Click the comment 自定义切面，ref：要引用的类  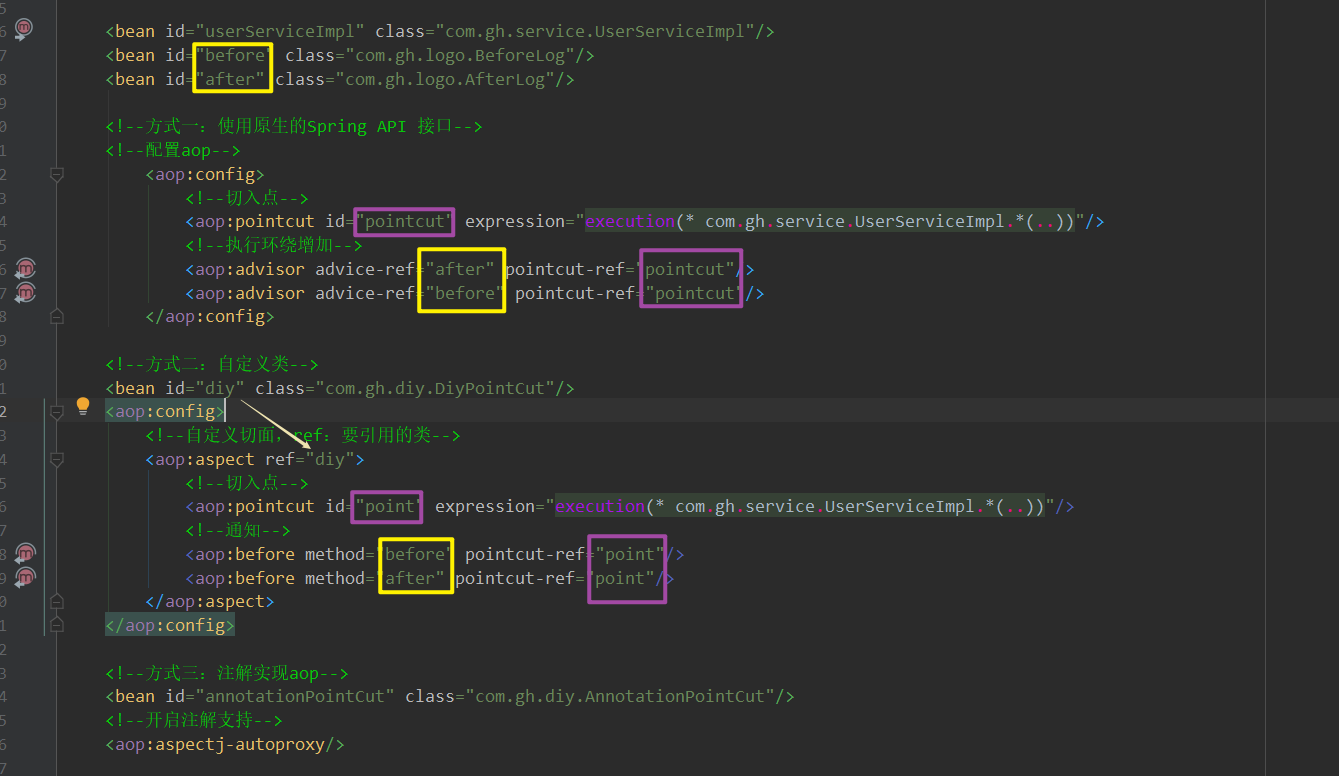pos(303,435)
